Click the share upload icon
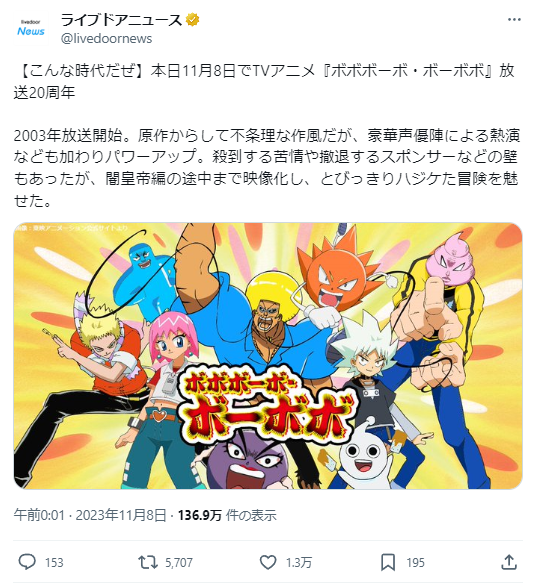Screen dimensions: 536x583 509,562
